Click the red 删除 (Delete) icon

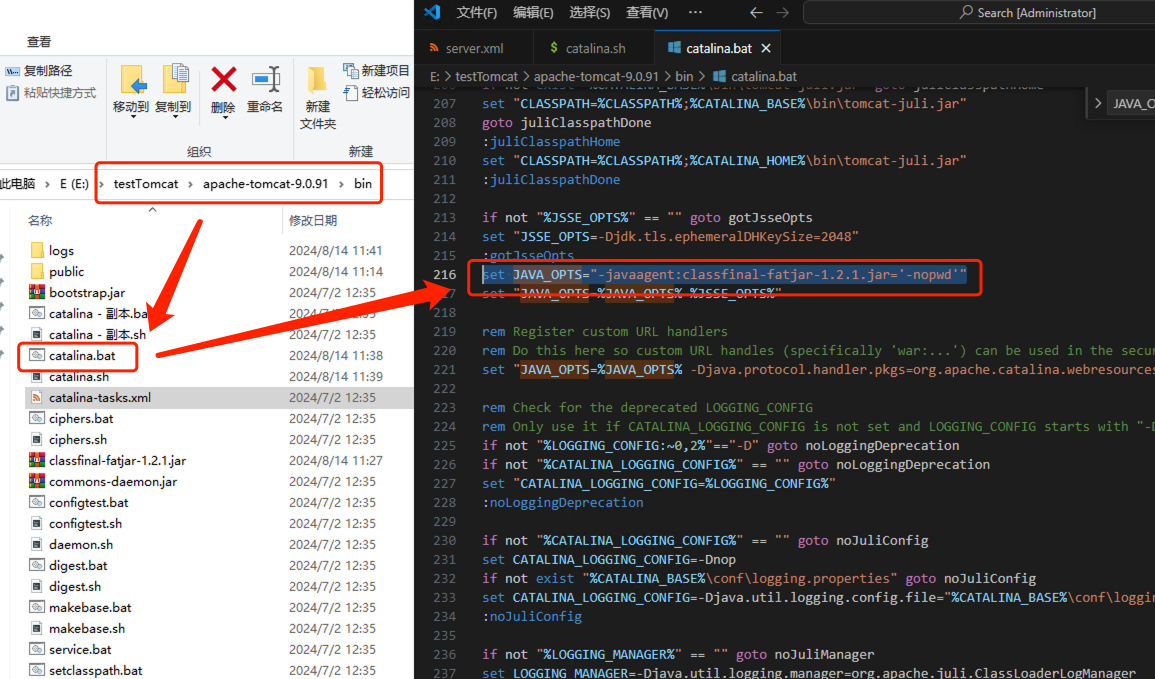pos(224,79)
